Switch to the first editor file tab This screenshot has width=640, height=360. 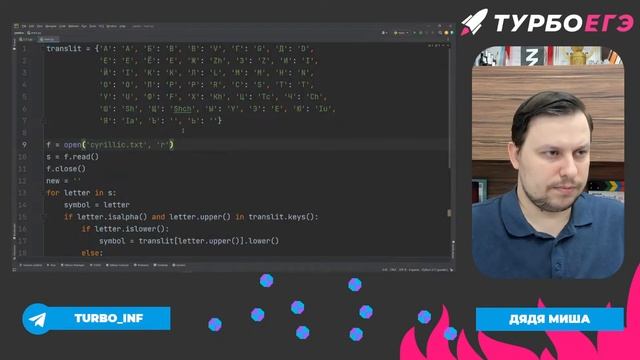26,39
